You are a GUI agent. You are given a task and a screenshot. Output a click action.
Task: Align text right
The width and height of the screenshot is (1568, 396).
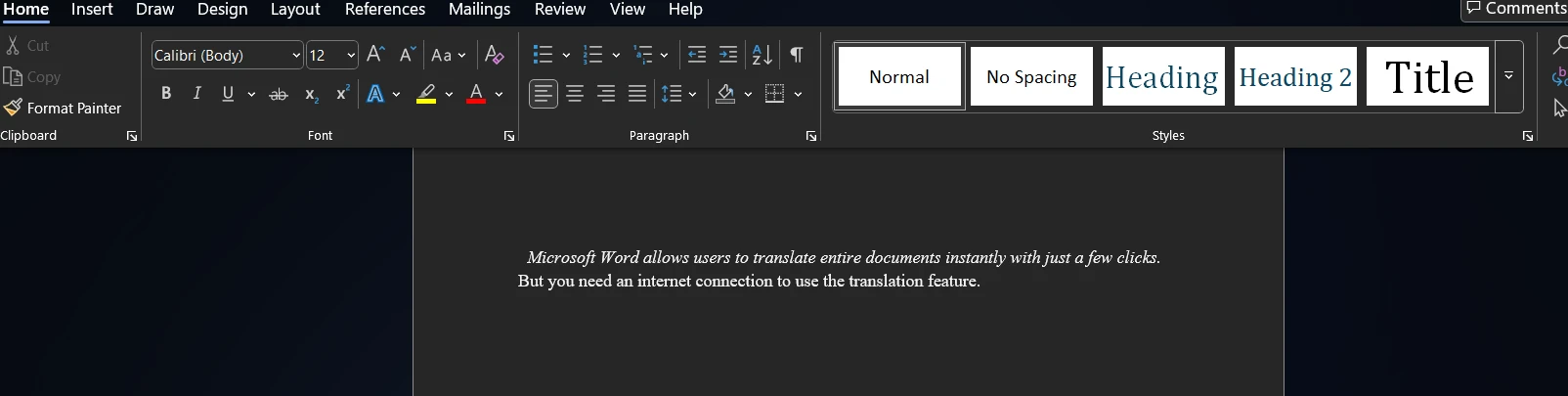tap(606, 94)
